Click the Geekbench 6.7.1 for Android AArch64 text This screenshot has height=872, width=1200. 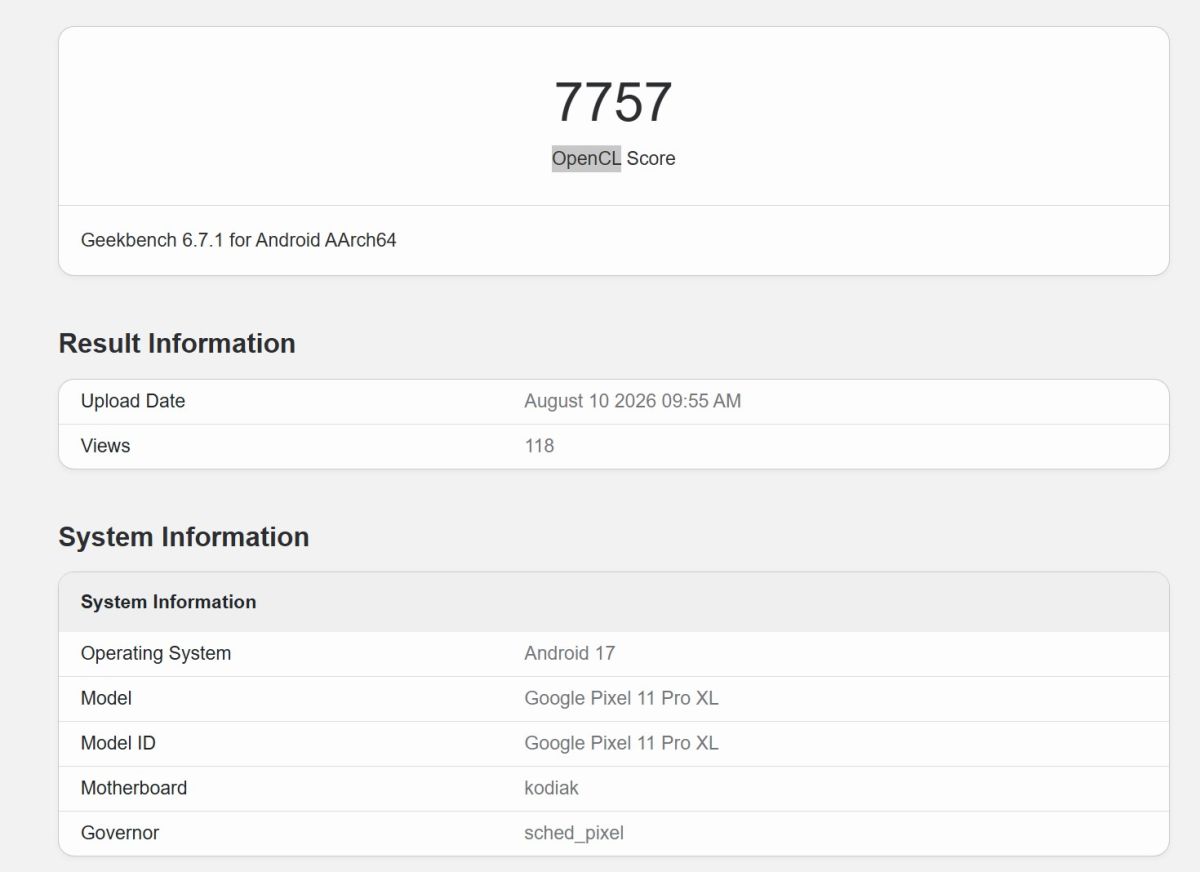[x=238, y=240]
